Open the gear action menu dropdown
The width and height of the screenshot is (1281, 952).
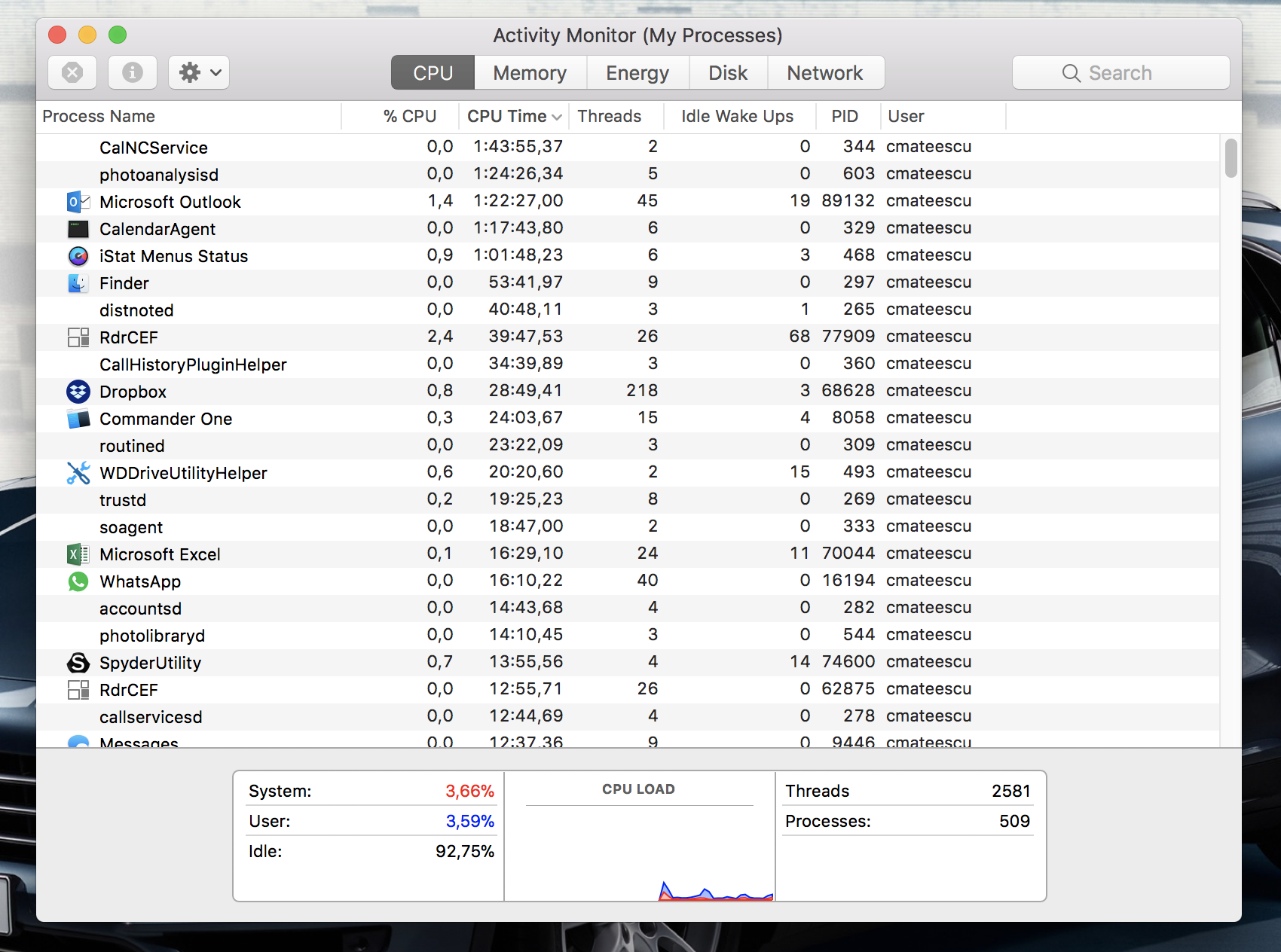click(x=199, y=72)
